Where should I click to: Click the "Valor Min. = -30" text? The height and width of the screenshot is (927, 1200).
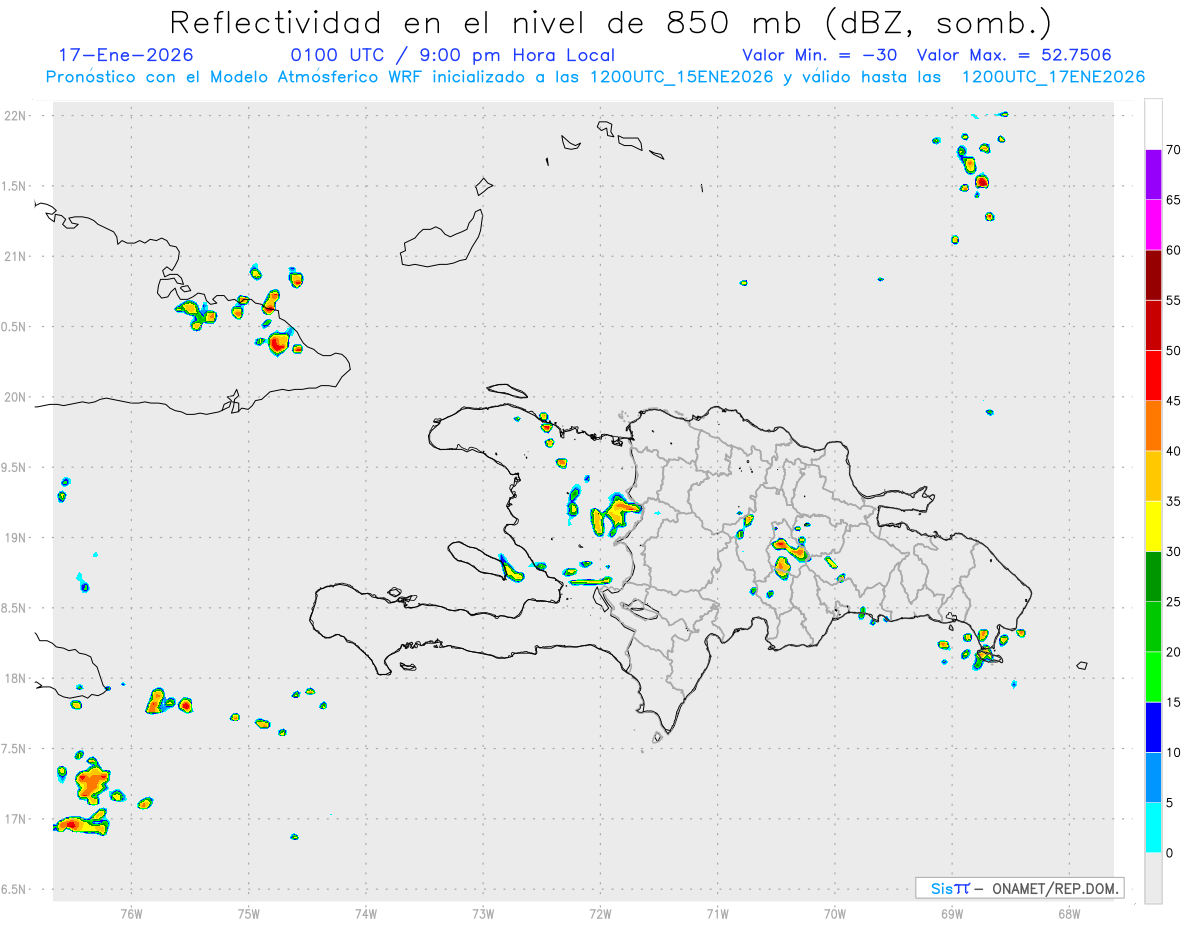pyautogui.click(x=819, y=55)
